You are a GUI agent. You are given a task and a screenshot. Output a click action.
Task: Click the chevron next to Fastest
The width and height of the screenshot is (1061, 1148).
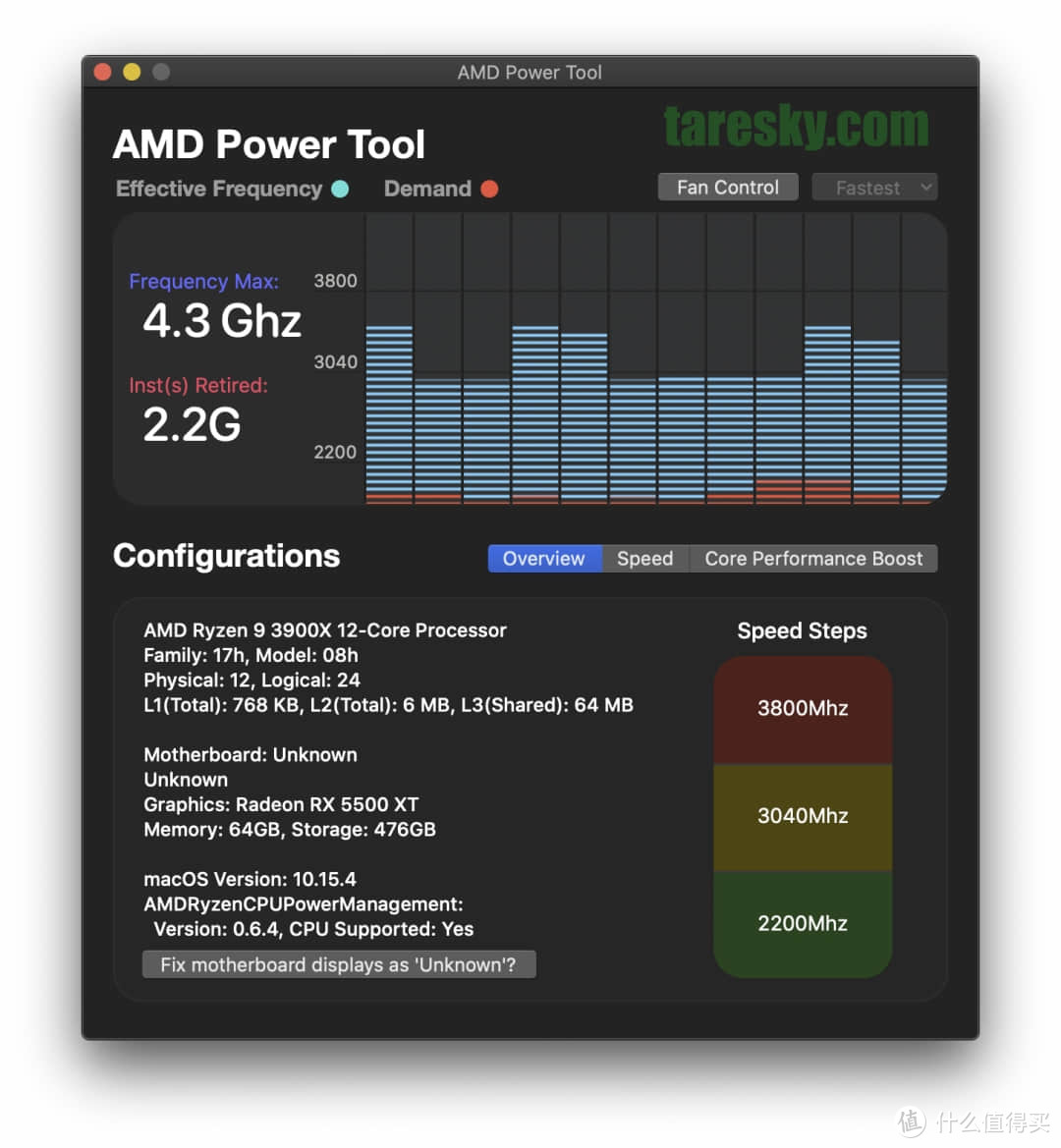tap(924, 187)
